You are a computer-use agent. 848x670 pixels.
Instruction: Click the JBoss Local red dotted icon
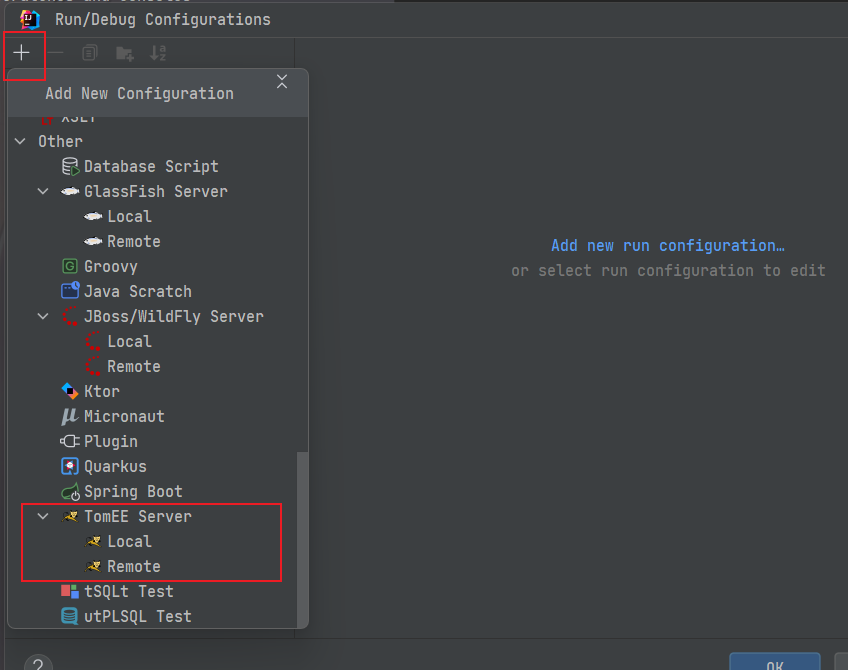click(x=93, y=341)
